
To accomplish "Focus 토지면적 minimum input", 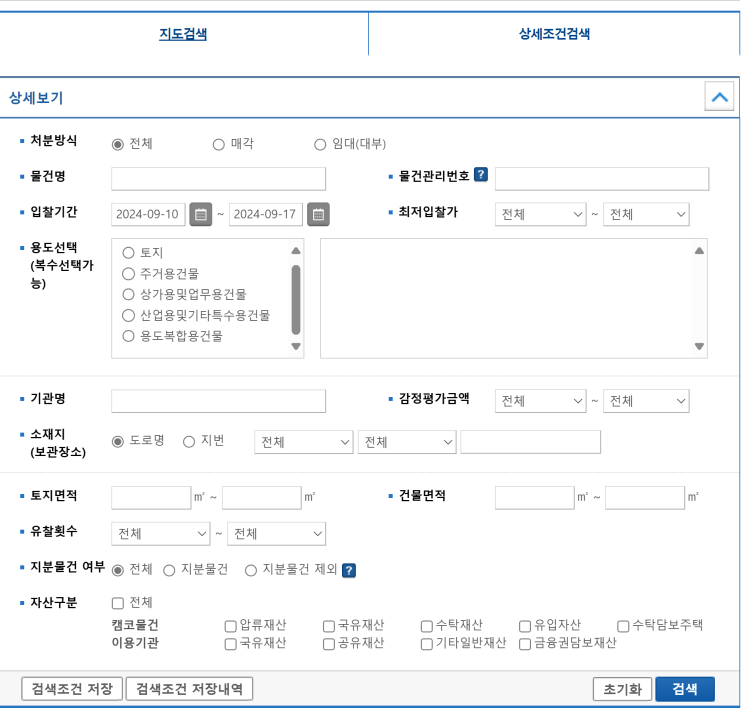I will (x=151, y=498).
